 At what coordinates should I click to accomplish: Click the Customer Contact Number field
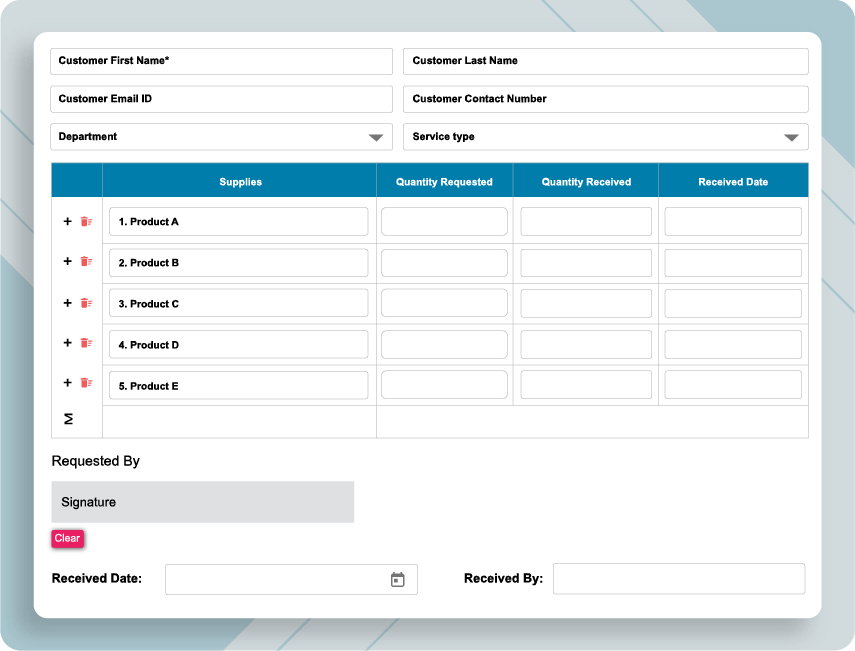(605, 99)
